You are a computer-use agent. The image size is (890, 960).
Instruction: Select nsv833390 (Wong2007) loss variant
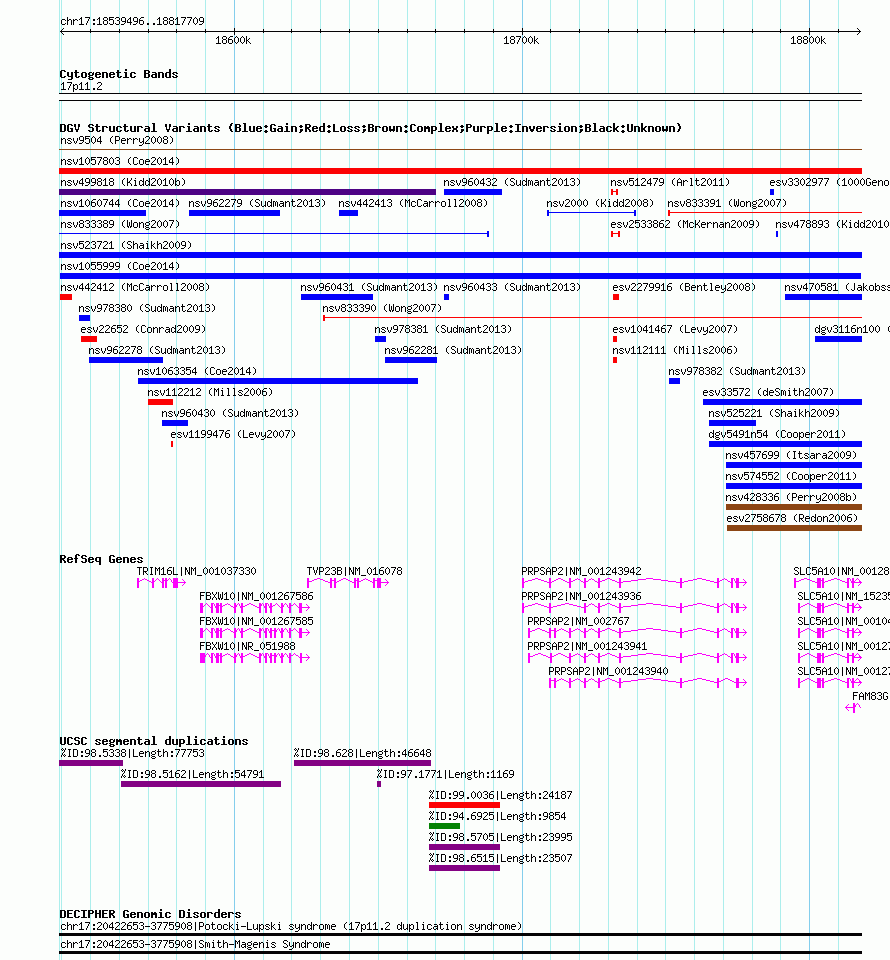tap(592, 318)
